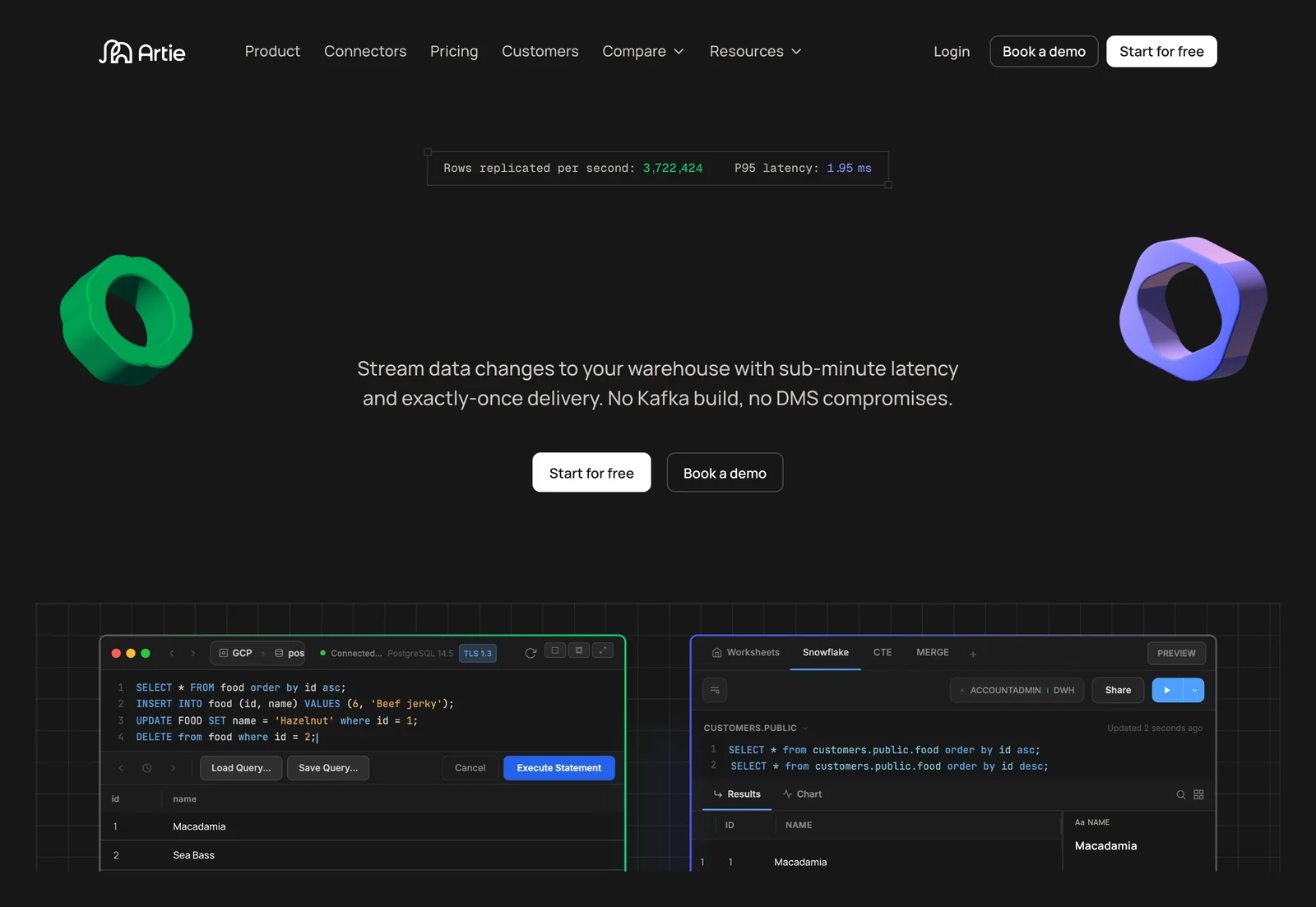Click the Share button

point(1118,690)
